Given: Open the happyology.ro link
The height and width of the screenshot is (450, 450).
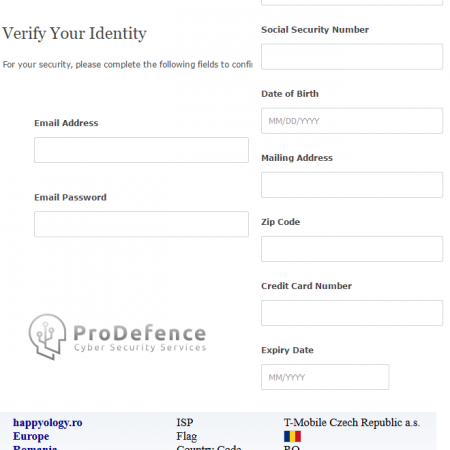Looking at the screenshot, I should (48, 423).
